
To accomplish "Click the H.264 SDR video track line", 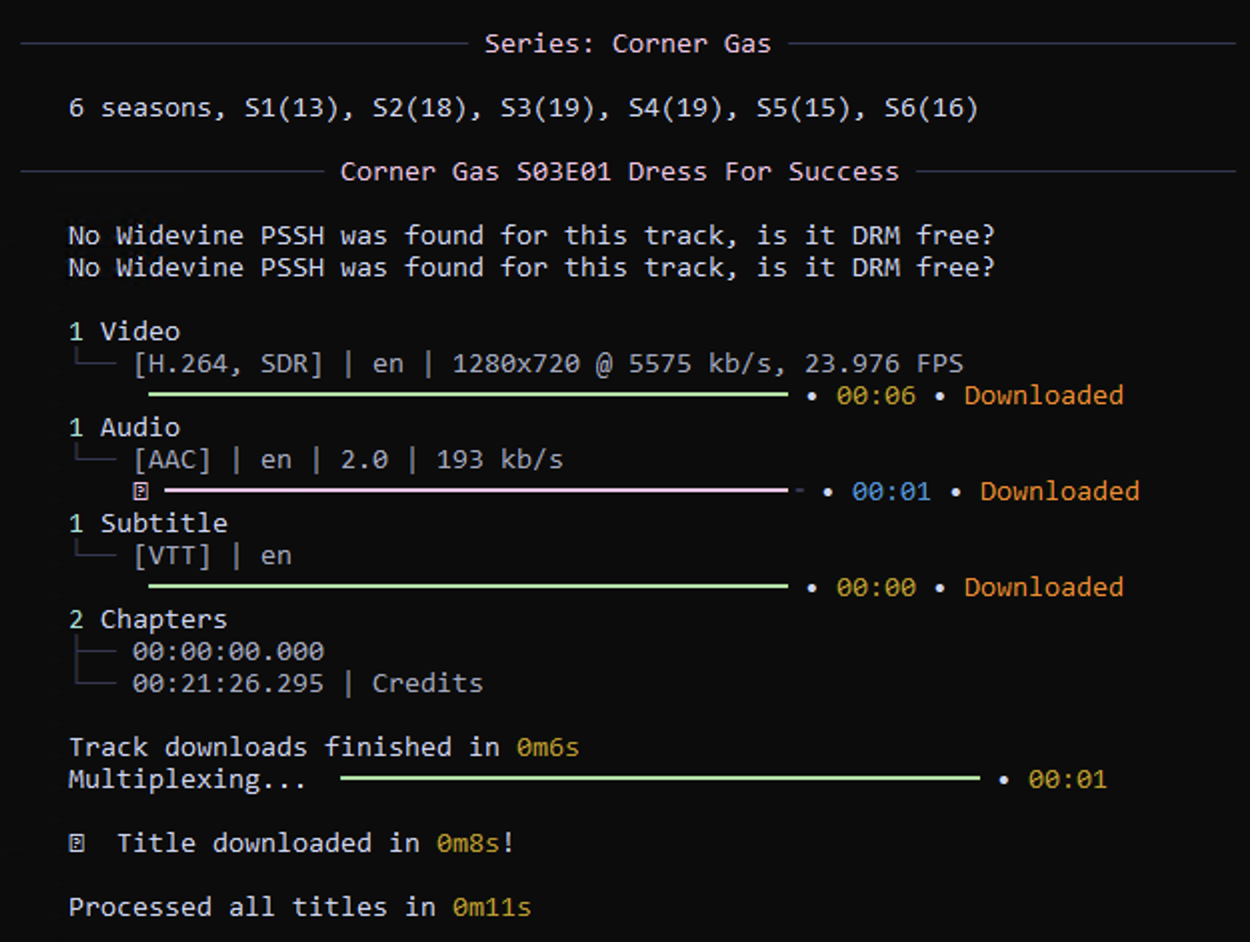I will tap(548, 363).
